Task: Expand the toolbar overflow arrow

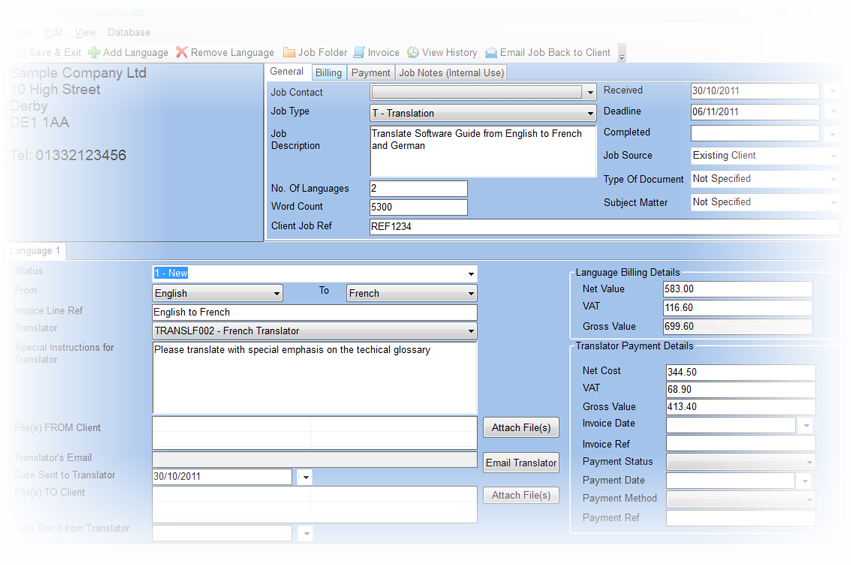Action: point(622,55)
